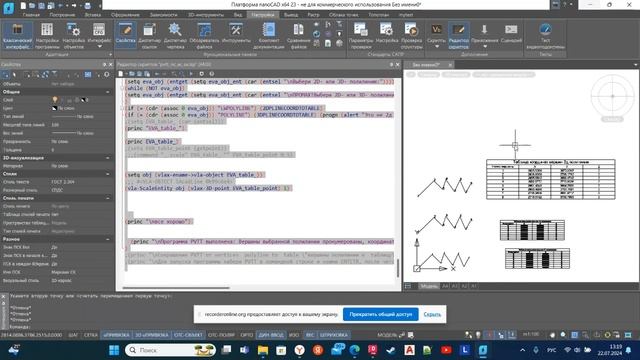
Task: Open Yandex browser from taskbar
Action: point(300,350)
